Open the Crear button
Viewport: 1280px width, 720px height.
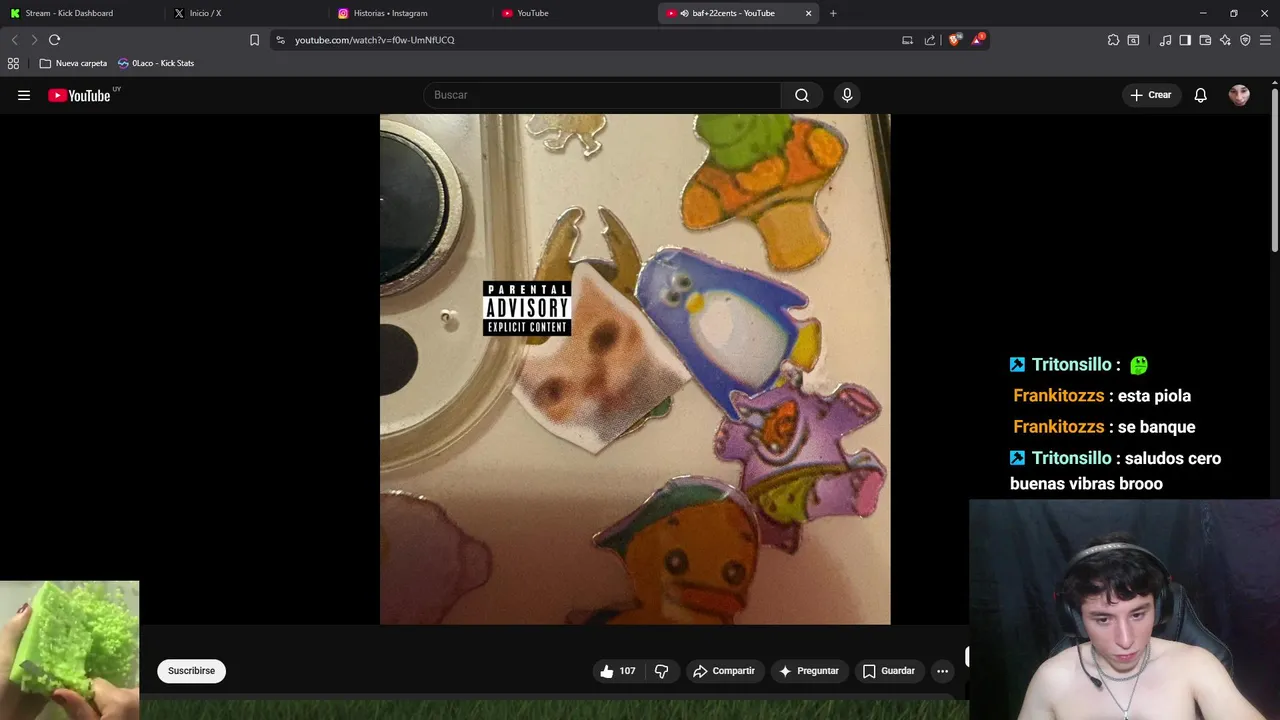coord(1150,95)
